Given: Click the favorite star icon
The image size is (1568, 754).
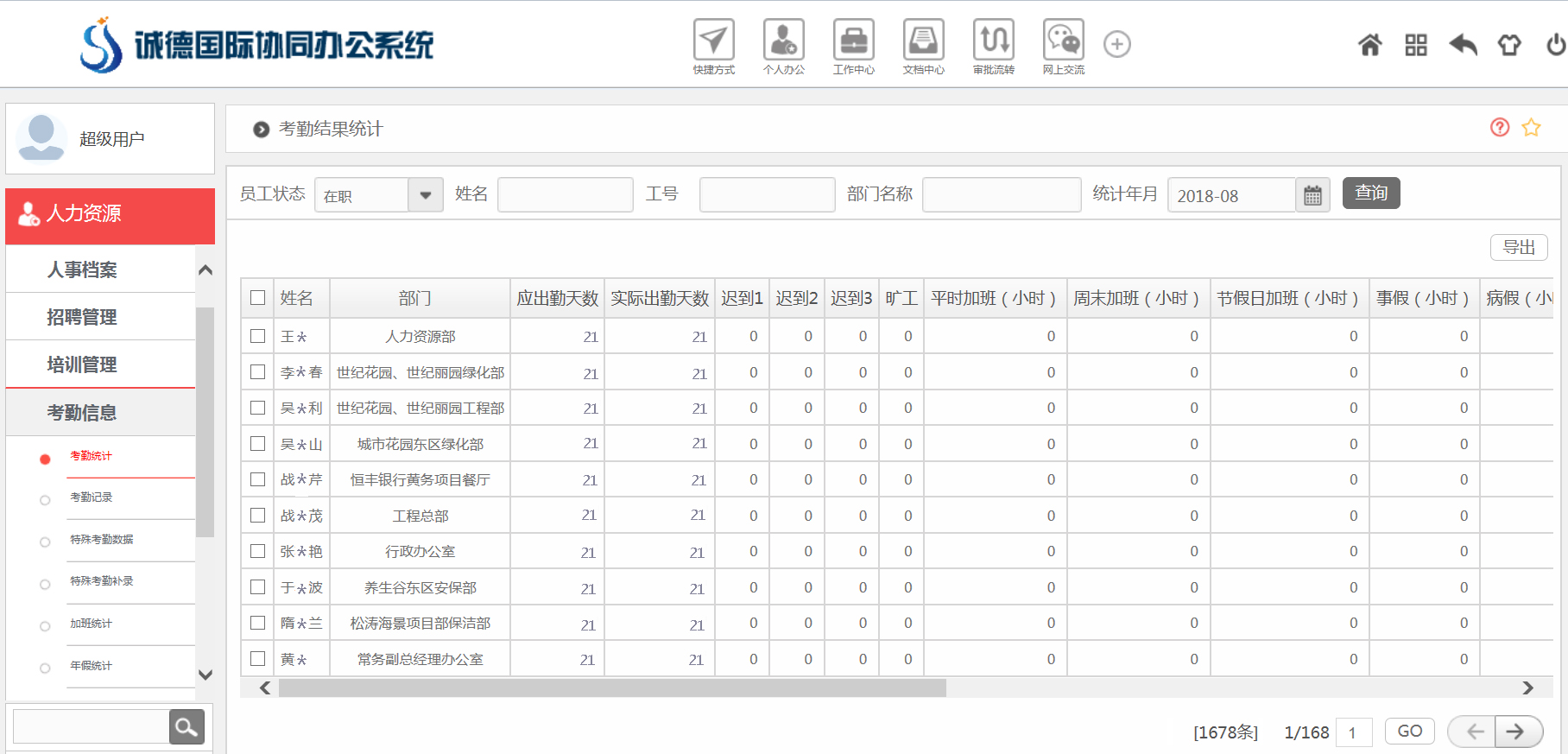Looking at the screenshot, I should 1531,128.
